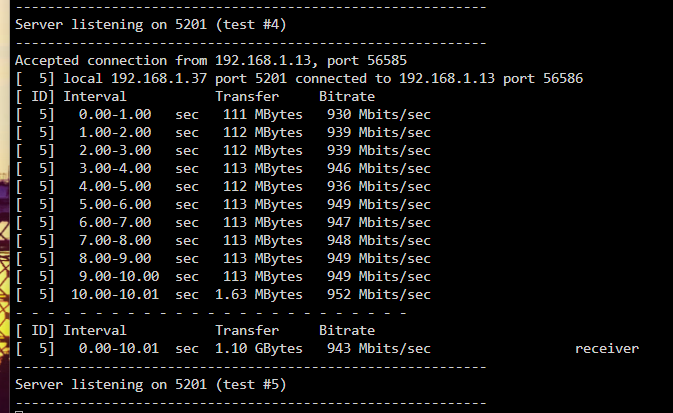The image size is (673, 413).
Task: Click the first 'Transfer' column header
Action: 247,96
